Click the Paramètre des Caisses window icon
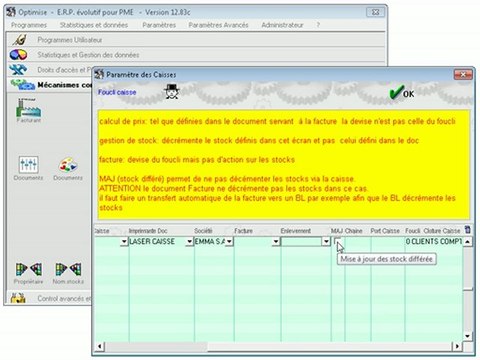 (99, 74)
